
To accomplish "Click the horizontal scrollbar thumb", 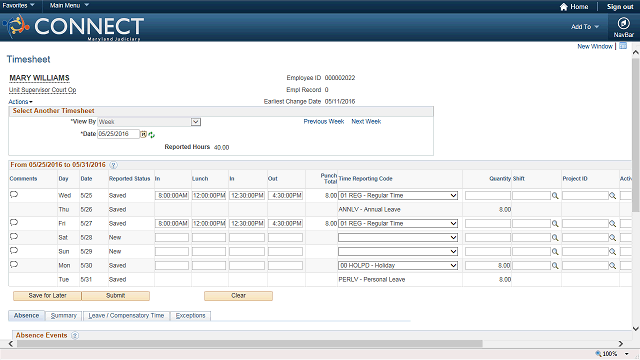I will pyautogui.click(x=249, y=344).
